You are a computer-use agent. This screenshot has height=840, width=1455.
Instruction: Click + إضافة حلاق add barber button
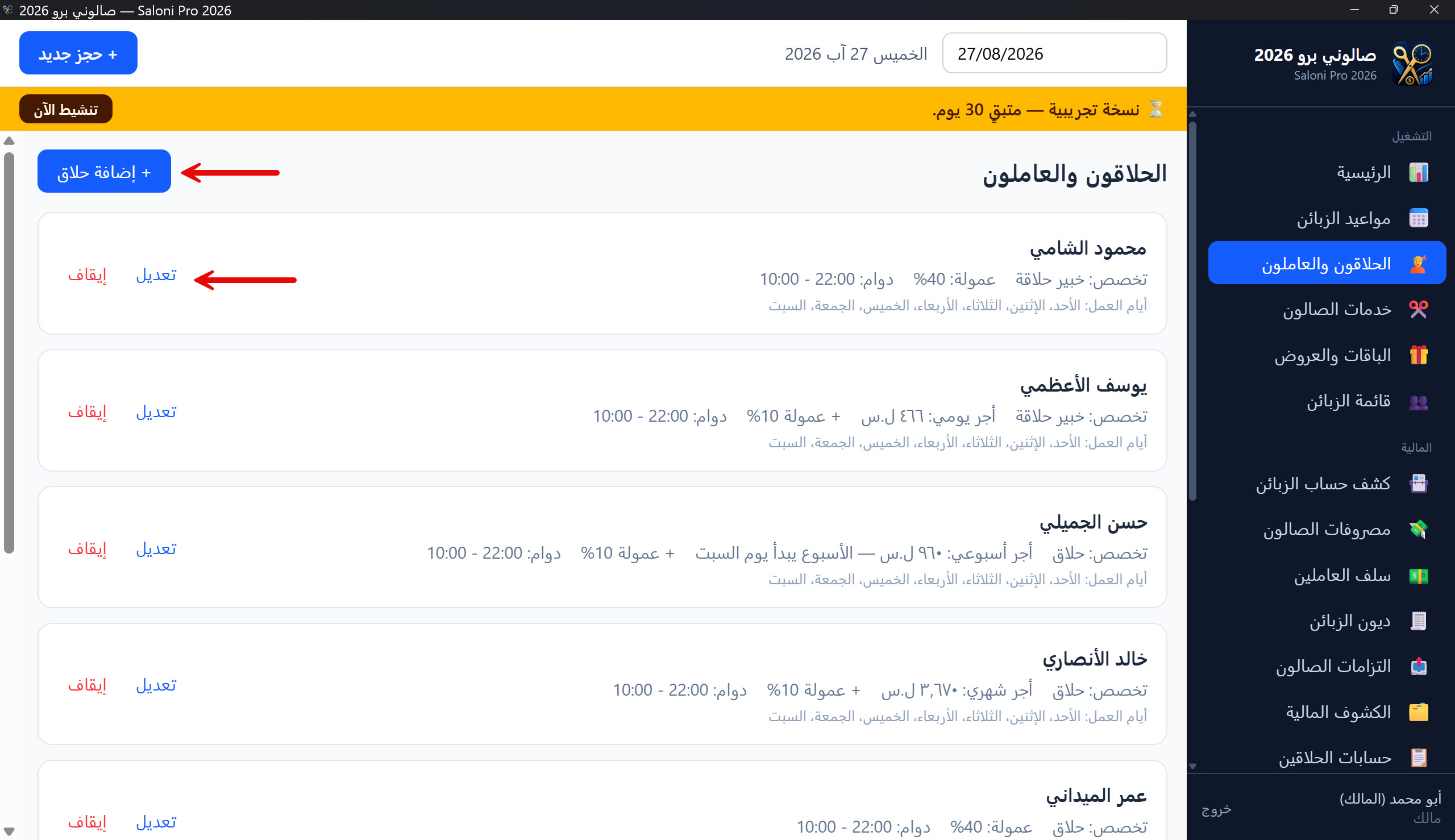[105, 171]
